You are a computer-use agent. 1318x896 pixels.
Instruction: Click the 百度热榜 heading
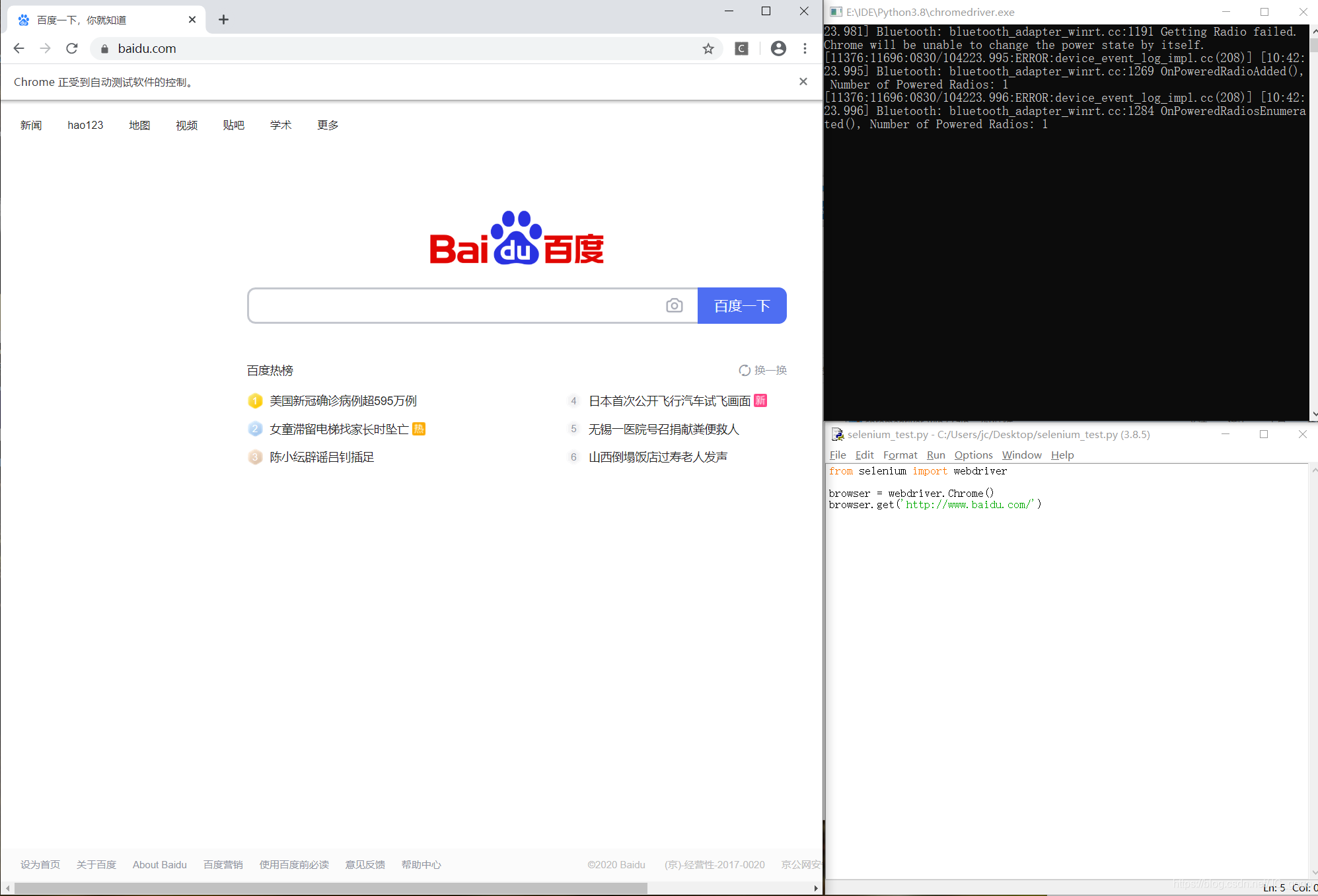click(270, 370)
